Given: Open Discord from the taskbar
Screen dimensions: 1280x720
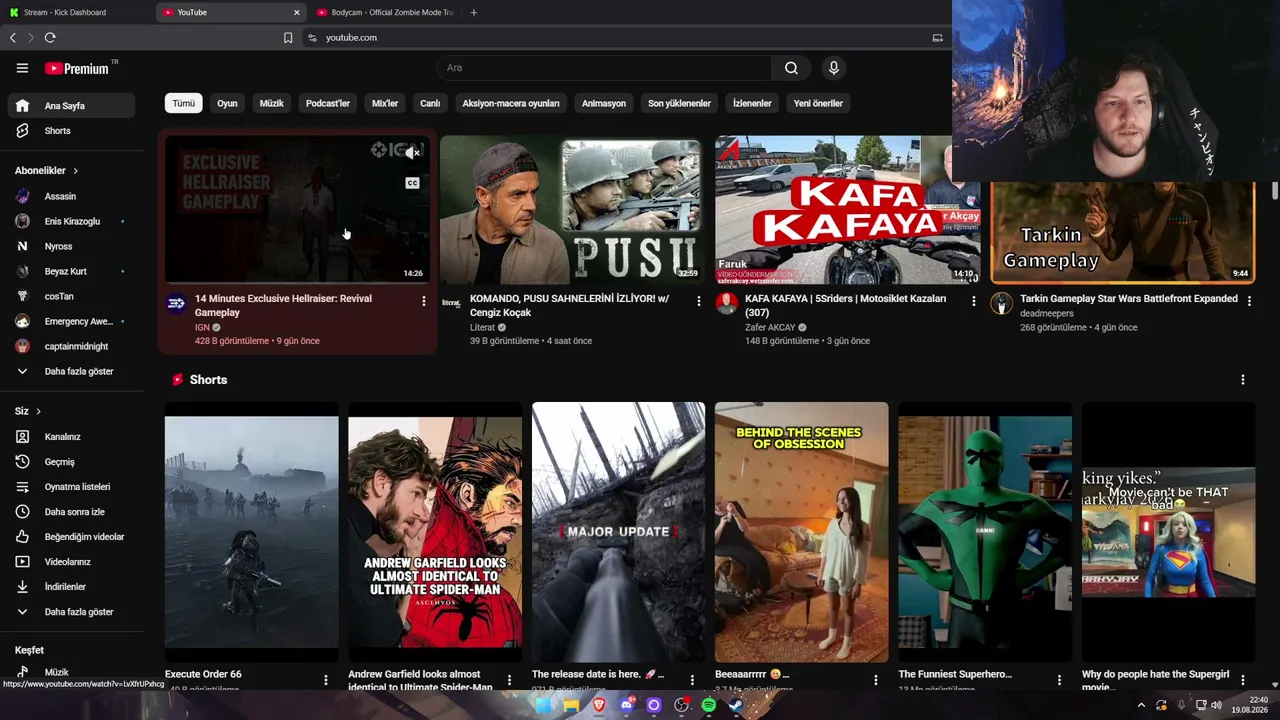Looking at the screenshot, I should tap(627, 705).
